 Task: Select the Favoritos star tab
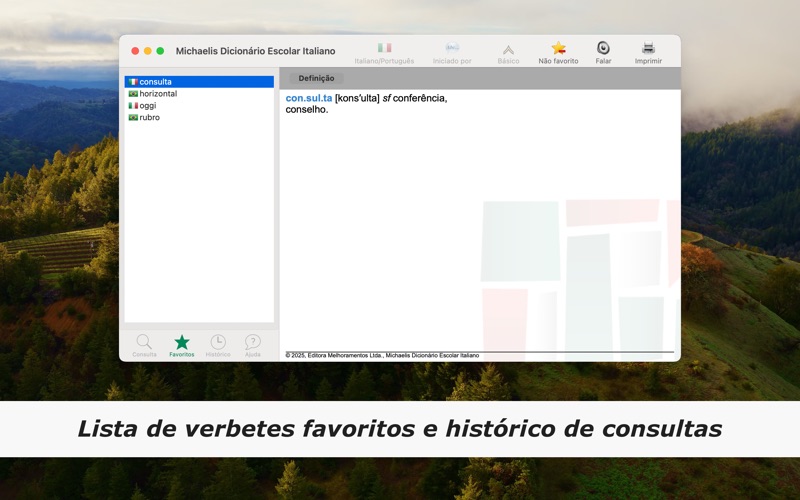[x=182, y=345]
